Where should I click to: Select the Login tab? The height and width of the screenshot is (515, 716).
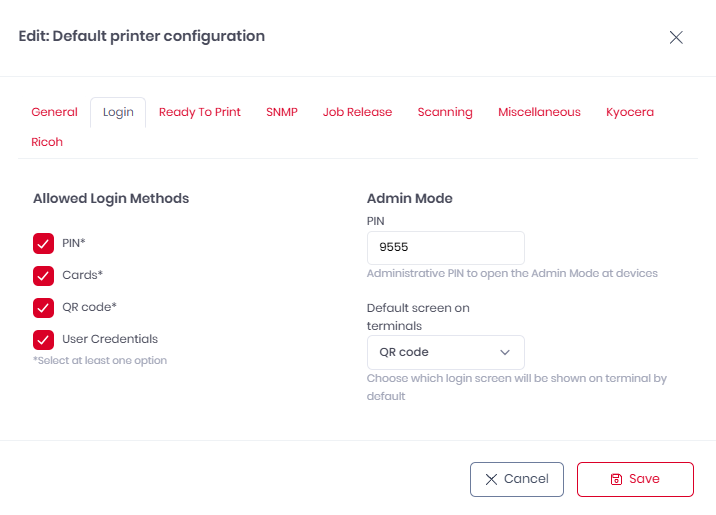coord(118,112)
